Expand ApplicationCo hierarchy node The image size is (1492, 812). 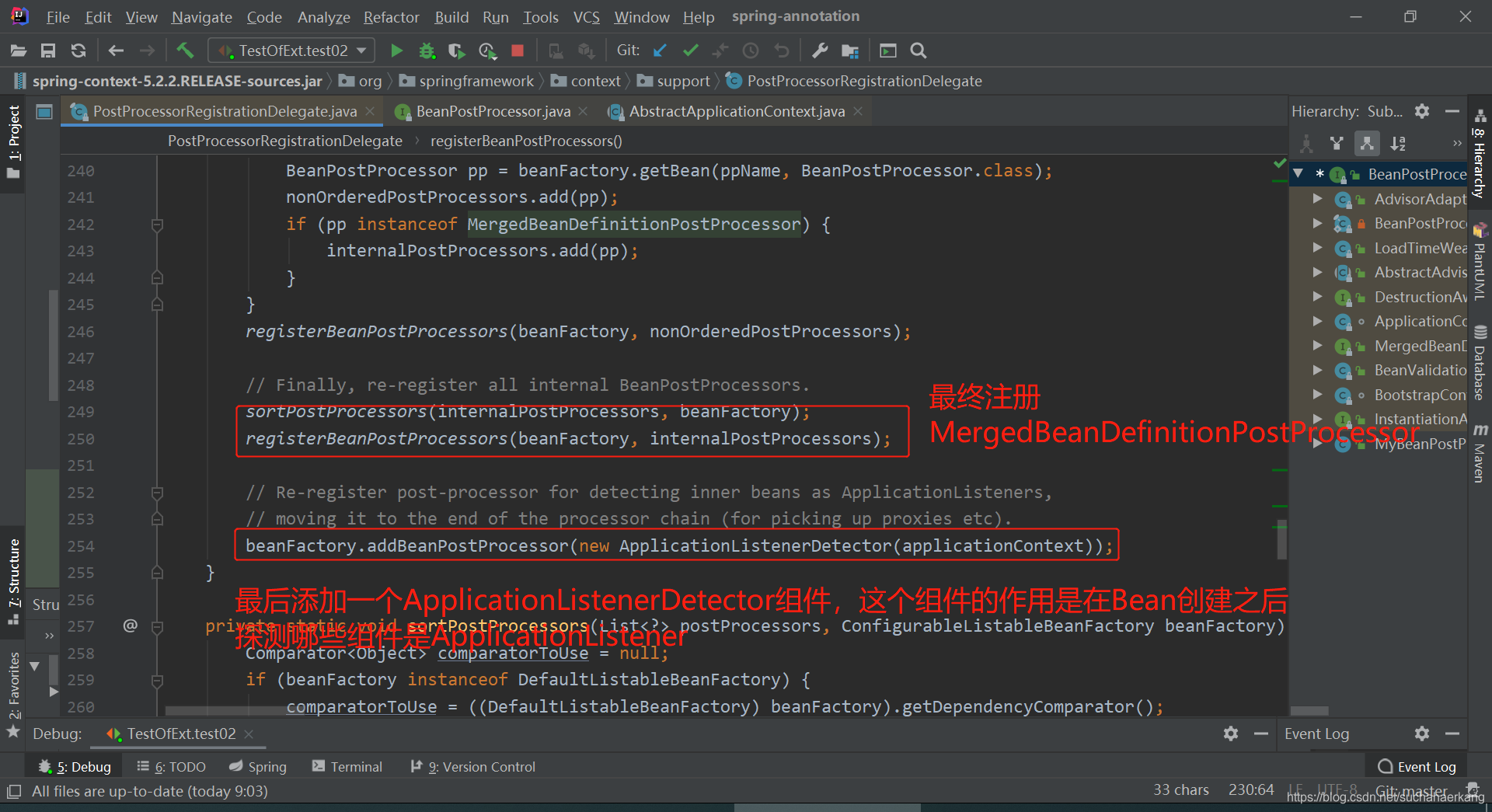(x=1317, y=321)
